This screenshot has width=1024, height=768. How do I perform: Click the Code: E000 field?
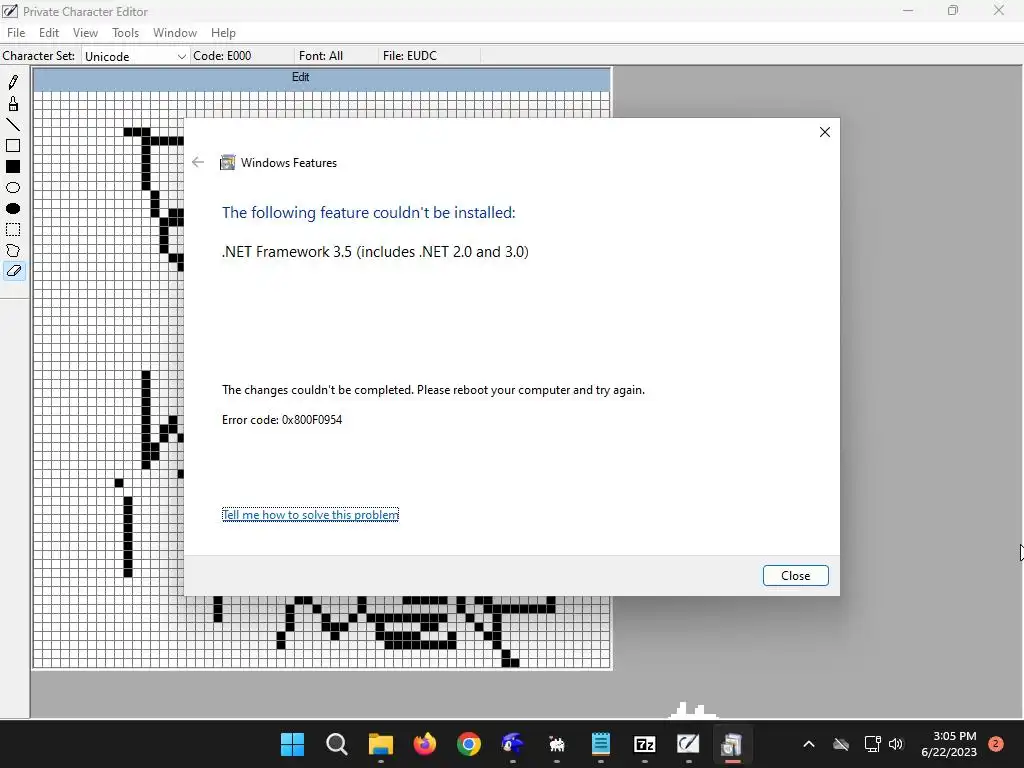tap(222, 56)
